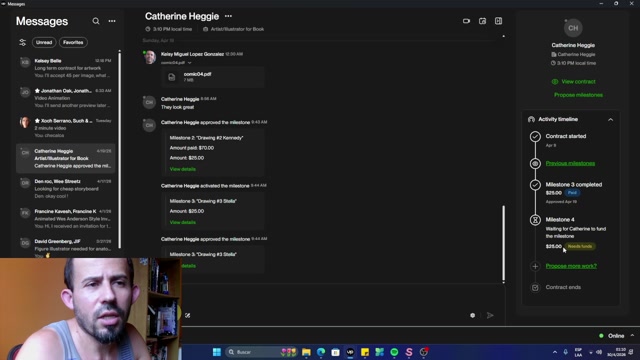
Task: Click Propose more work link
Action: coord(571,266)
